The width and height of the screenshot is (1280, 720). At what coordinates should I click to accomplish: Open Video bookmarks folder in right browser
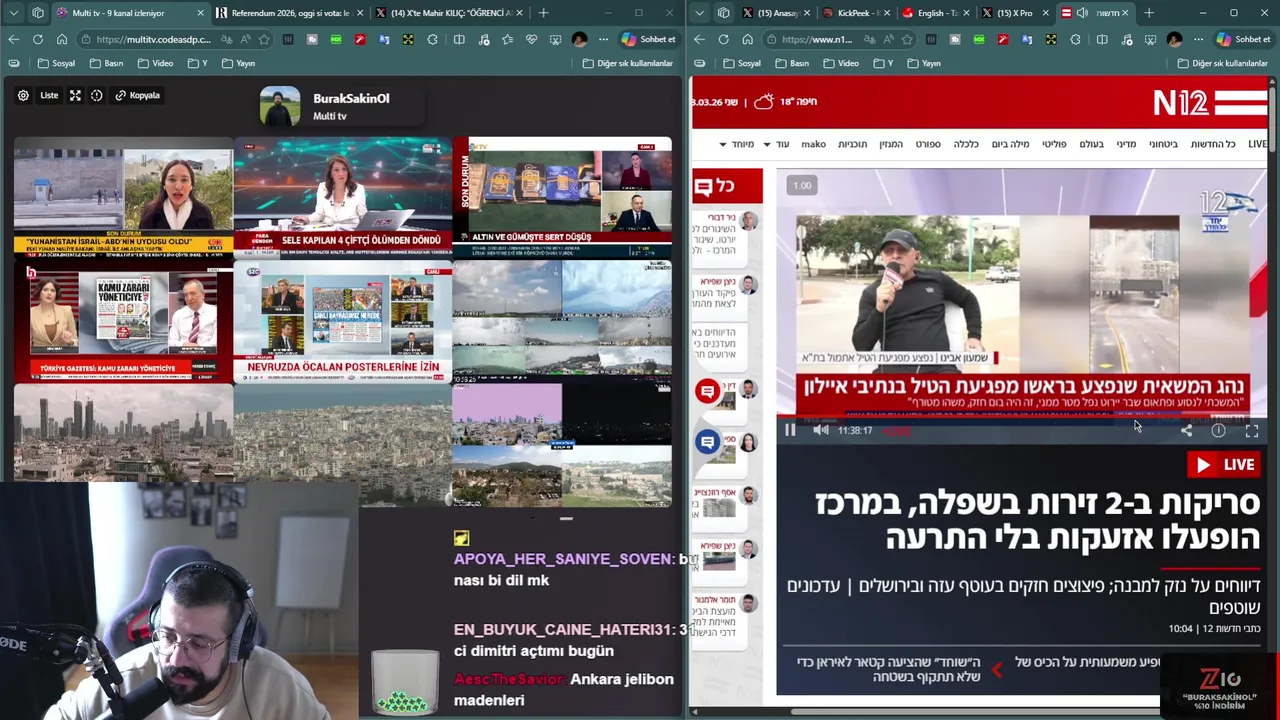pos(840,63)
